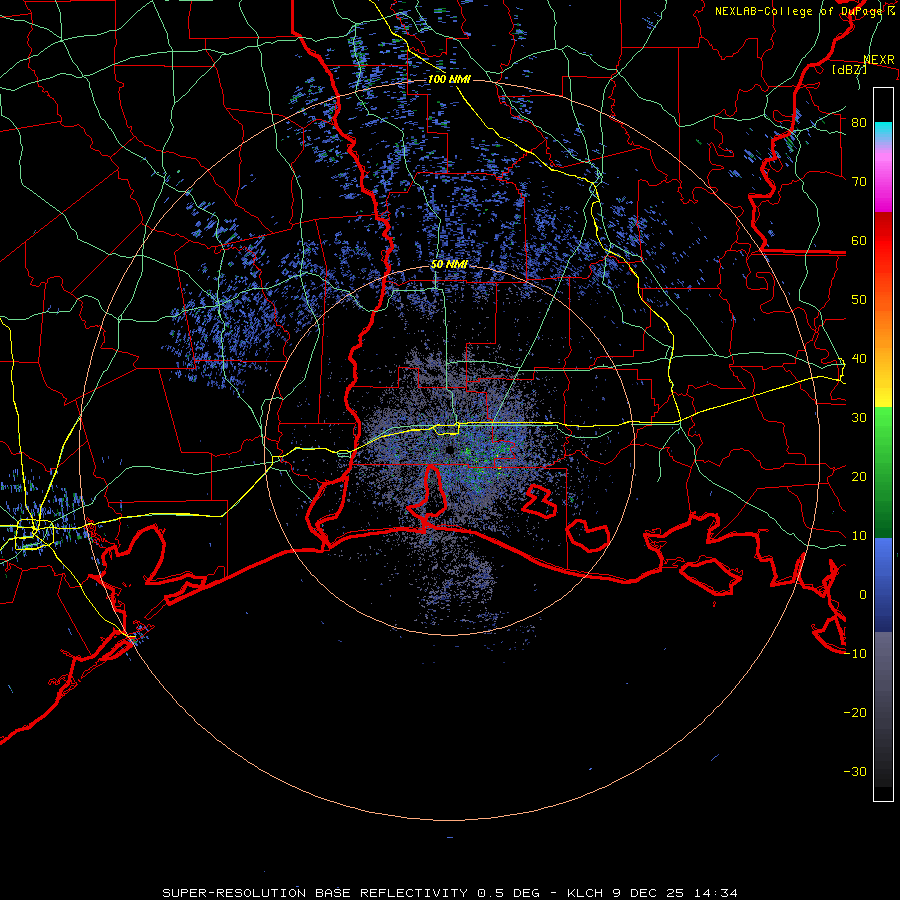The height and width of the screenshot is (900, 900).
Task: Click the 50 dBZ scale value
Action: pyautogui.click(x=859, y=300)
